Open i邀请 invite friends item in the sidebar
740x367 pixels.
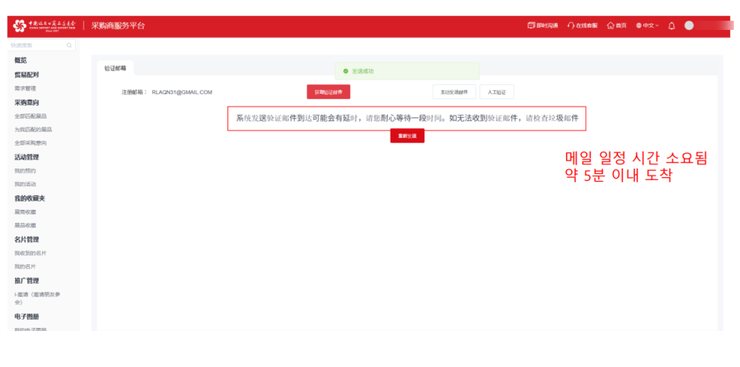click(x=37, y=298)
